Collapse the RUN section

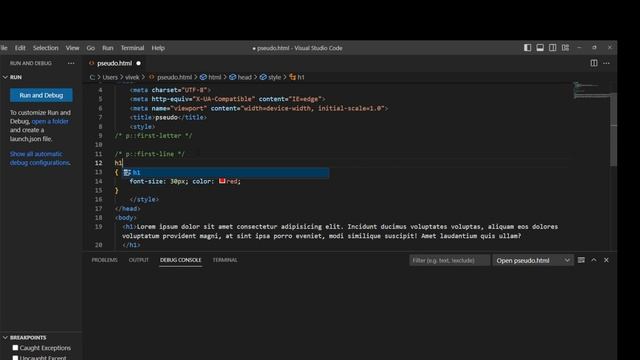[x=5, y=77]
